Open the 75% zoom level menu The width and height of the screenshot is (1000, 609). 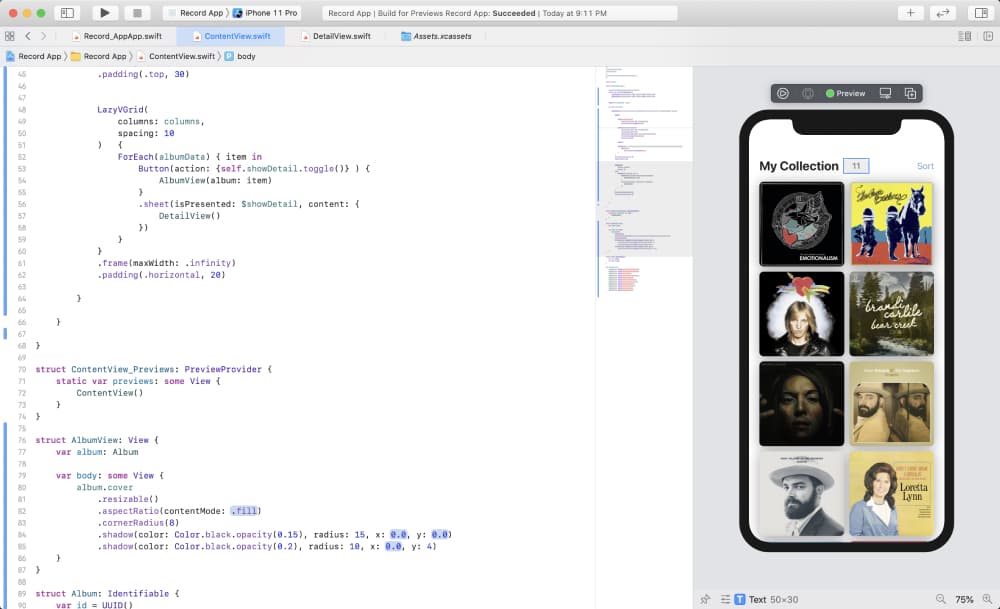click(964, 599)
